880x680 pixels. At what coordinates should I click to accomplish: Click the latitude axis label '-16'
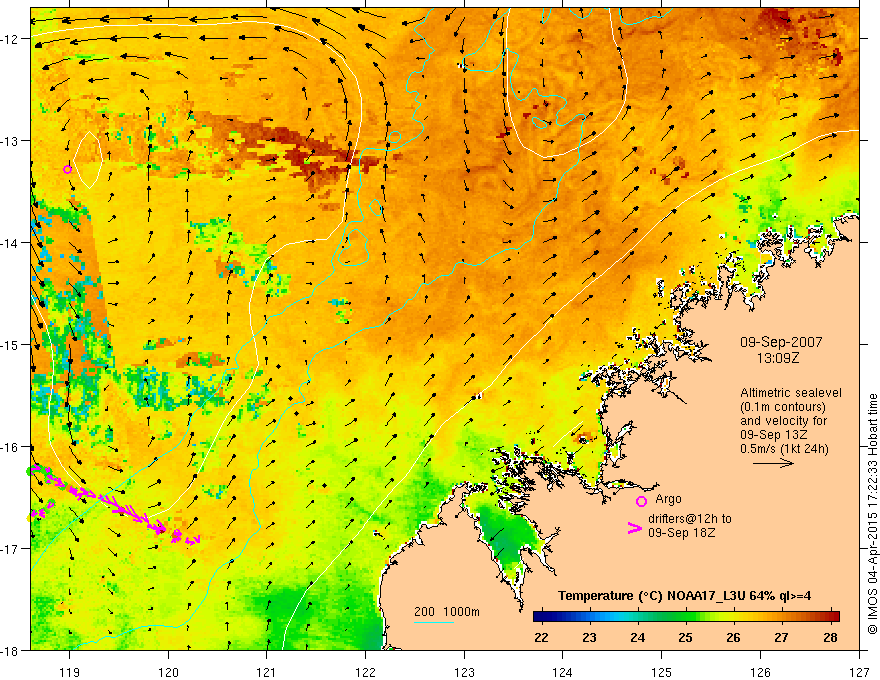tap(10, 447)
